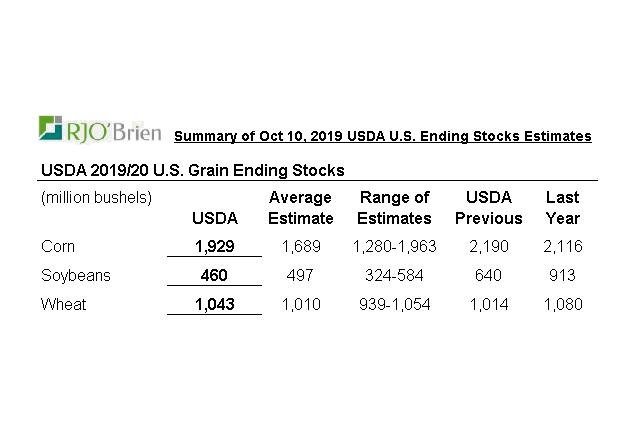Click the corn range 1,280-1,963 cell

pos(395,246)
